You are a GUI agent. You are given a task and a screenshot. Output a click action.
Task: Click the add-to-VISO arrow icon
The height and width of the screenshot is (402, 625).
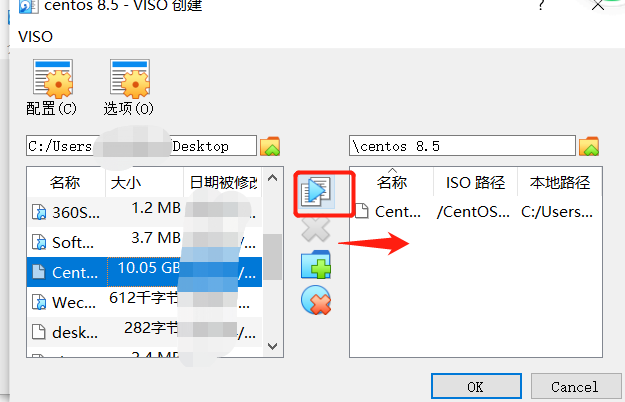(x=316, y=192)
